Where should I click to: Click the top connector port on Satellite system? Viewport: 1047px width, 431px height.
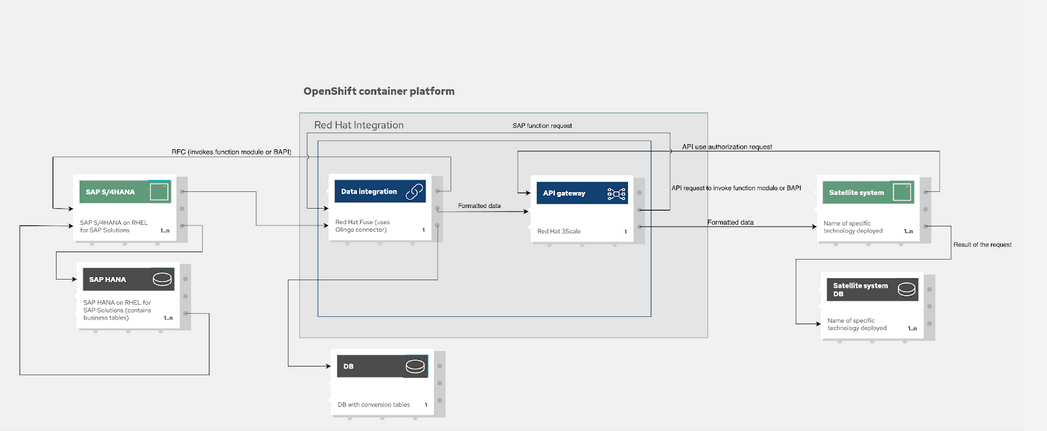[925, 192]
